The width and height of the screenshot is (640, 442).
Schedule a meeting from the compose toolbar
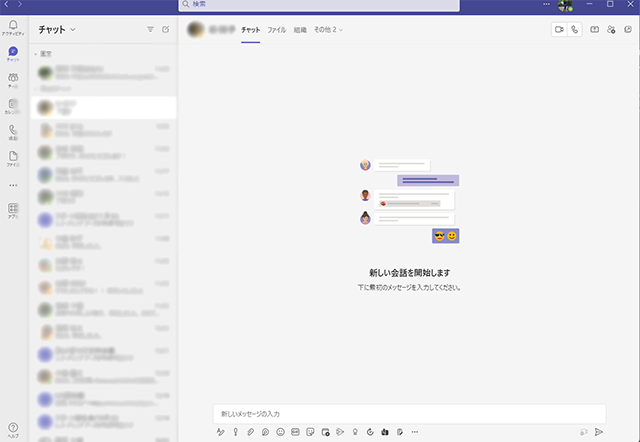click(325, 432)
